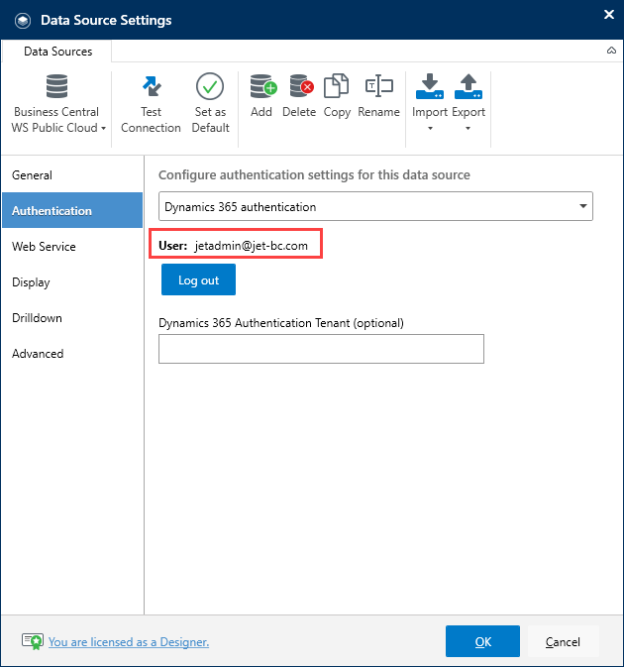
Task: Focus the Dynamics 365 Authentication Tenant field
Action: [321, 349]
